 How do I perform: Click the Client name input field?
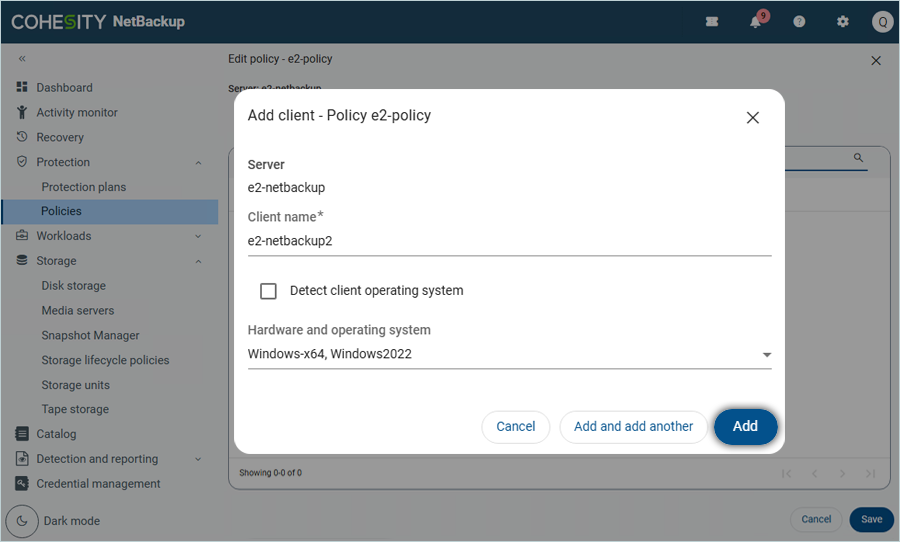click(x=508, y=241)
